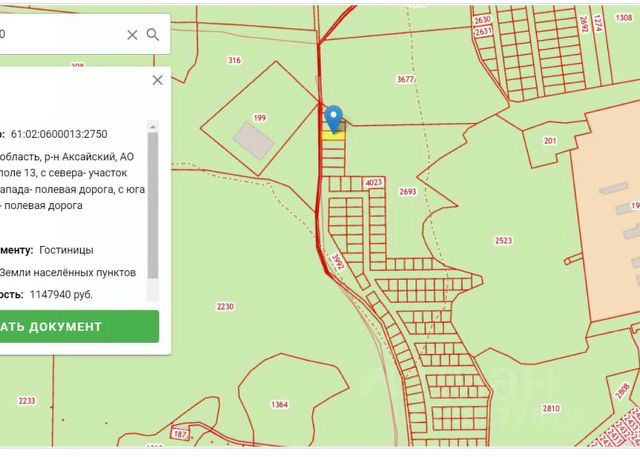Image resolution: width=640 pixels, height=457 pixels.
Task: Select parcel labeled 1364
Action: click(280, 404)
